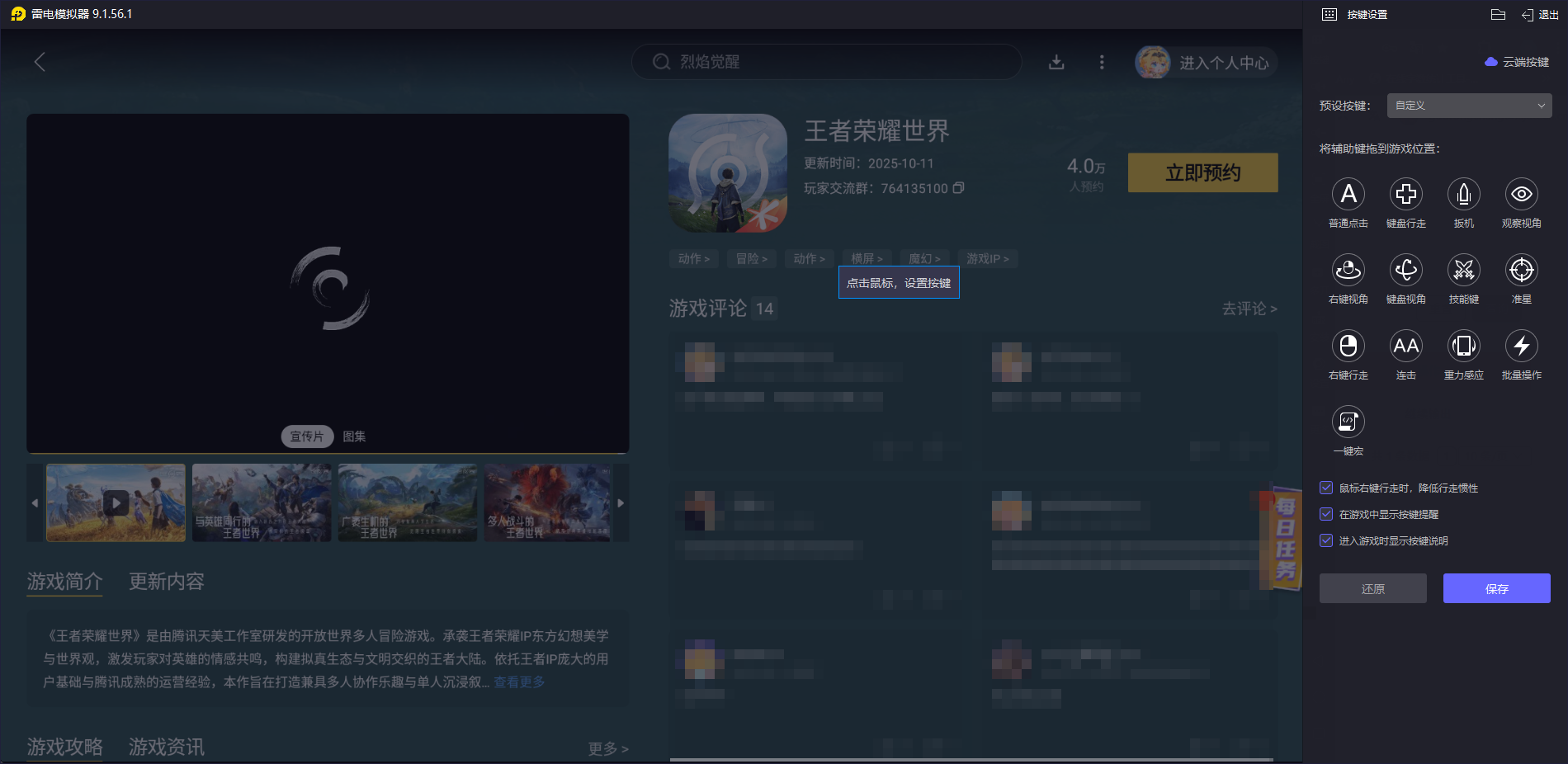Image resolution: width=1568 pixels, height=764 pixels.
Task: Pick the 观察视角 view observation icon
Action: tap(1521, 195)
